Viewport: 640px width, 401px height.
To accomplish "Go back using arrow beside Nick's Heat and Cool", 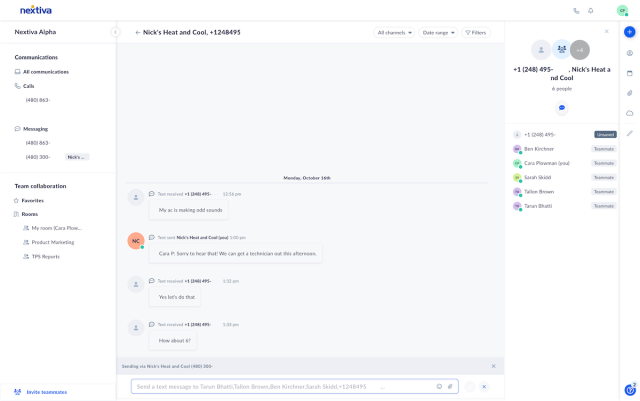I will [x=138, y=32].
